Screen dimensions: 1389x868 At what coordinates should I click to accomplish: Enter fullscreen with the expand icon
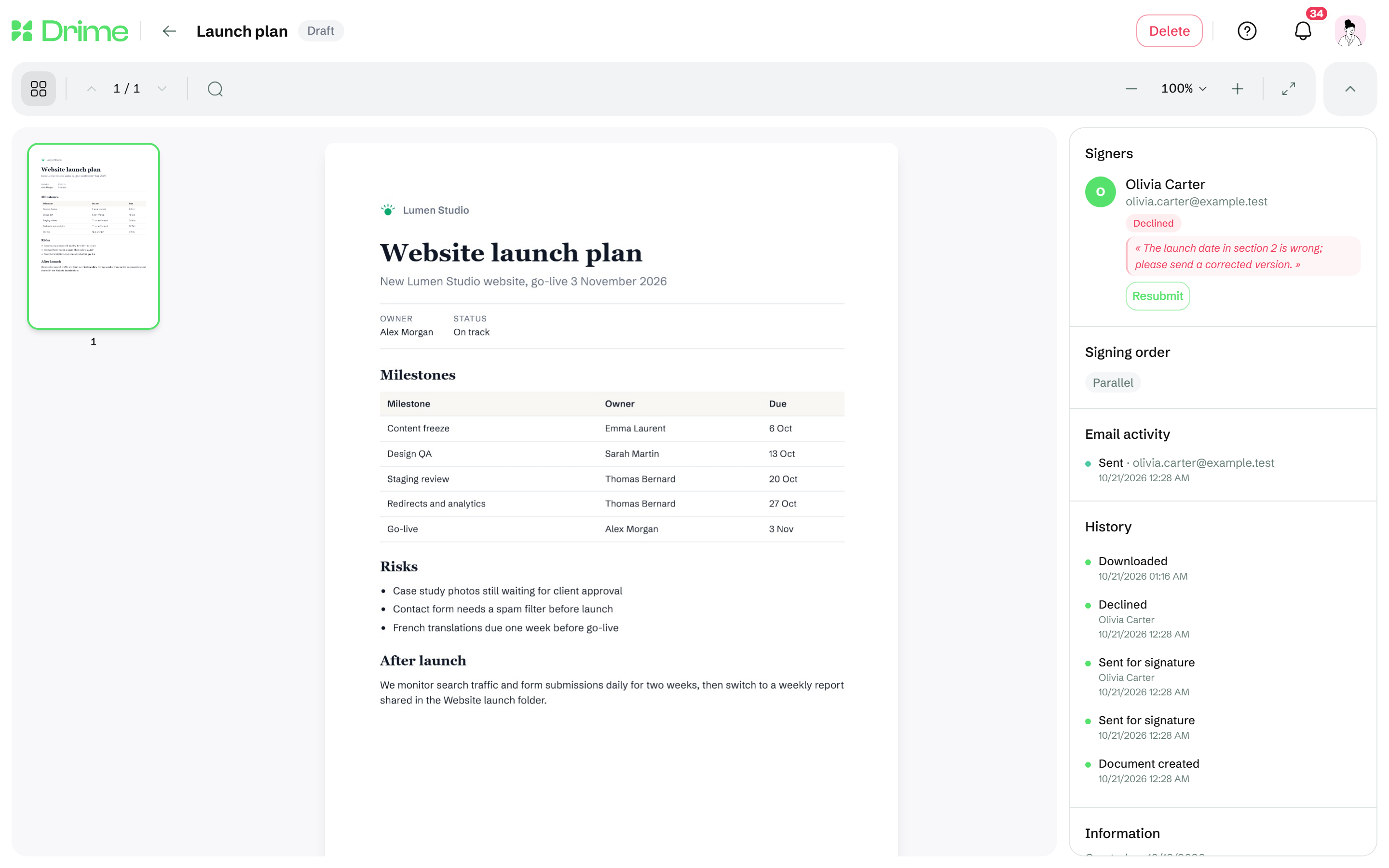coord(1288,88)
